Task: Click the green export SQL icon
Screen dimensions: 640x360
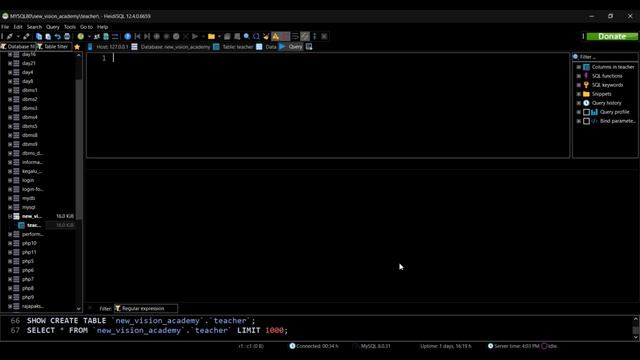Action: point(106,36)
